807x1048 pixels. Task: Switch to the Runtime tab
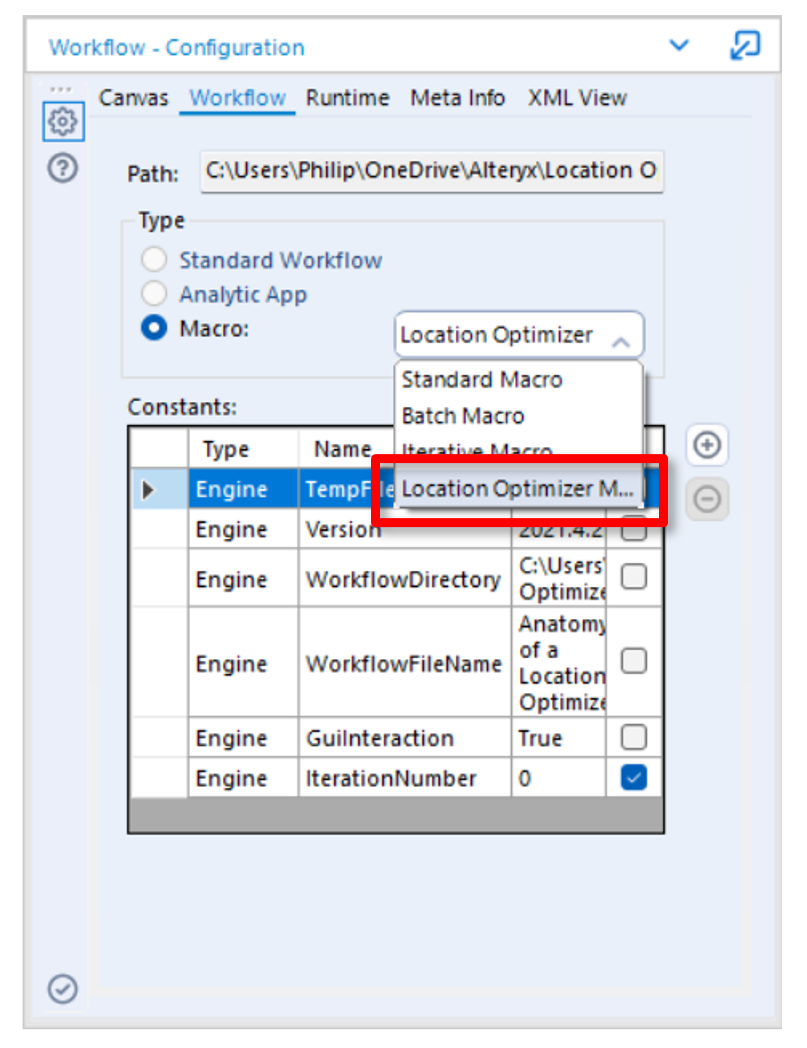[x=347, y=98]
